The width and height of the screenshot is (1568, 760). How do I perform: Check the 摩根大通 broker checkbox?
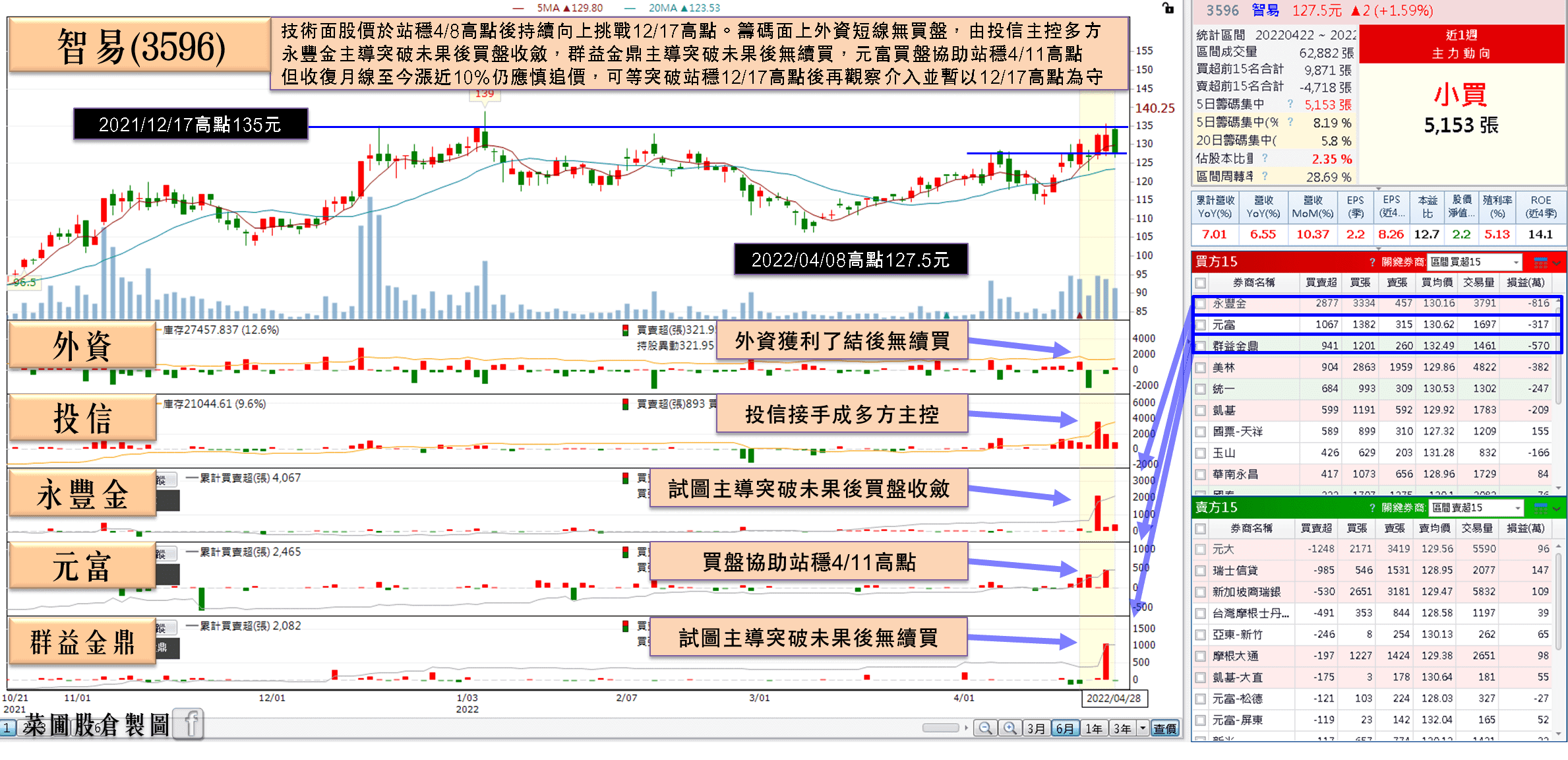(x=1201, y=656)
